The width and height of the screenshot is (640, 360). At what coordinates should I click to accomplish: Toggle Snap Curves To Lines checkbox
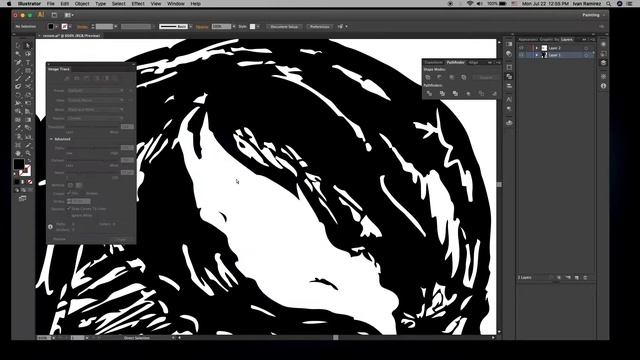click(69, 209)
